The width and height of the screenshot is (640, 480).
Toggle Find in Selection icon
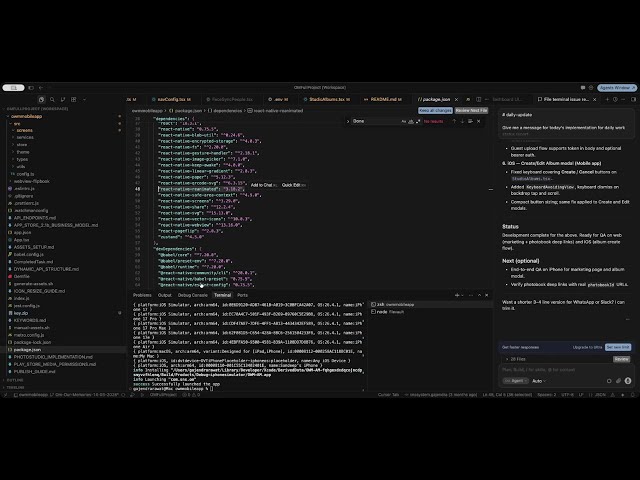tap(470, 121)
